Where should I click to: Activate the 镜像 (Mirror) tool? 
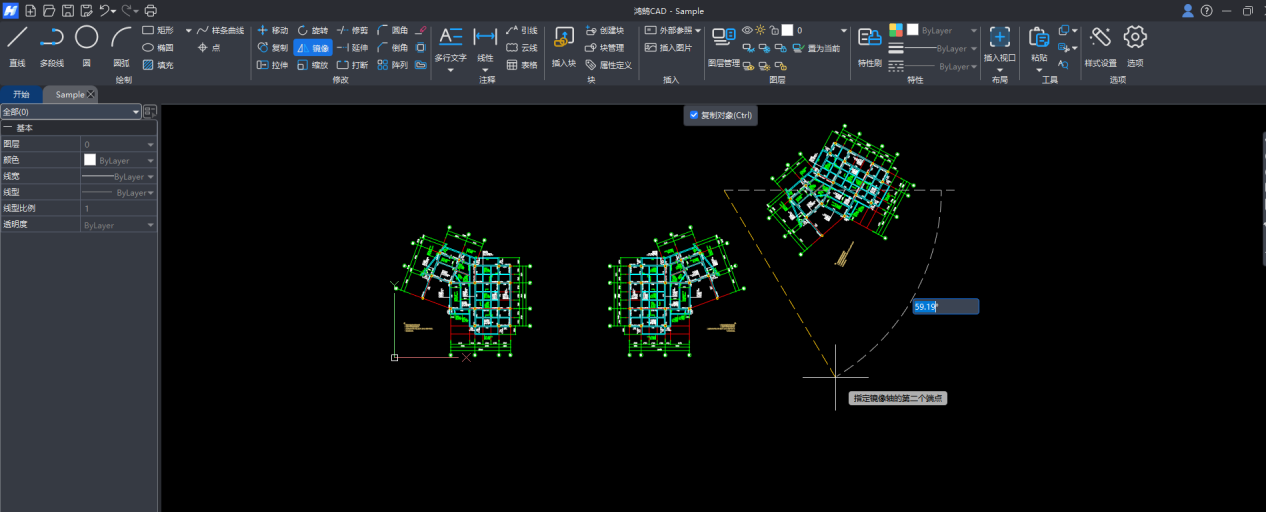312,47
